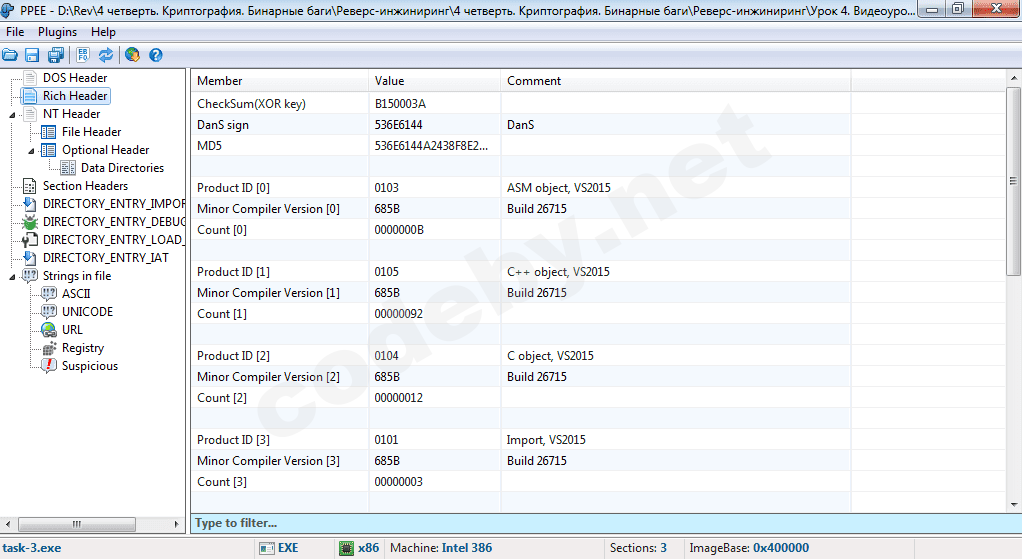Select the Product ID [1] cell

[x=280, y=272]
